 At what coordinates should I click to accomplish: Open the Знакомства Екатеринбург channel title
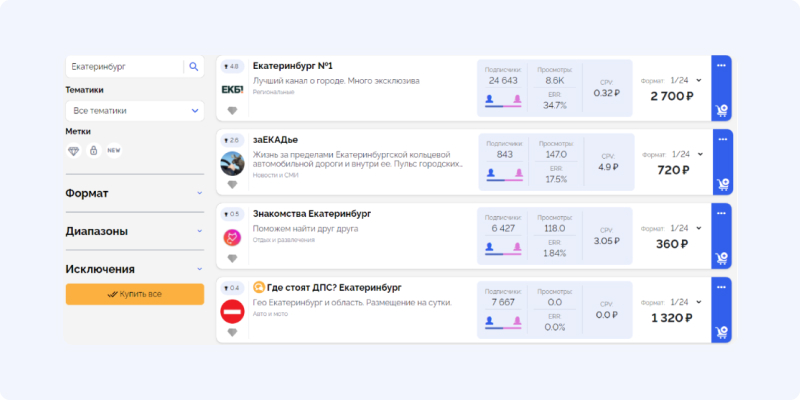coord(311,213)
